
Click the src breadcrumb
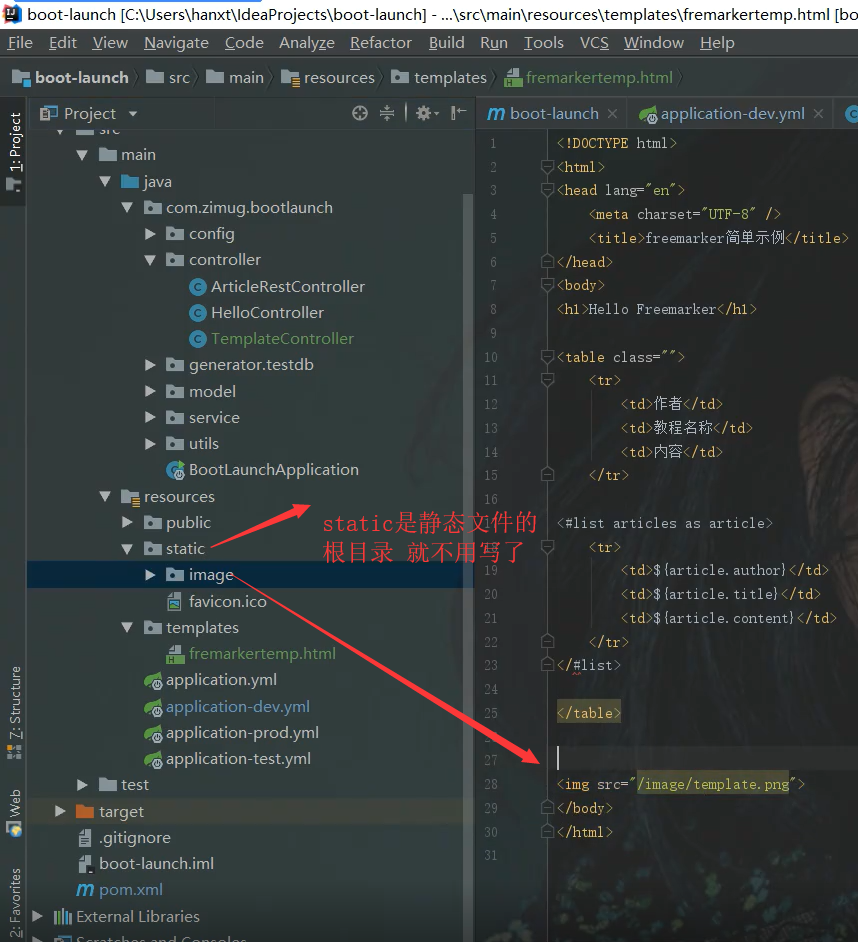(x=168, y=77)
